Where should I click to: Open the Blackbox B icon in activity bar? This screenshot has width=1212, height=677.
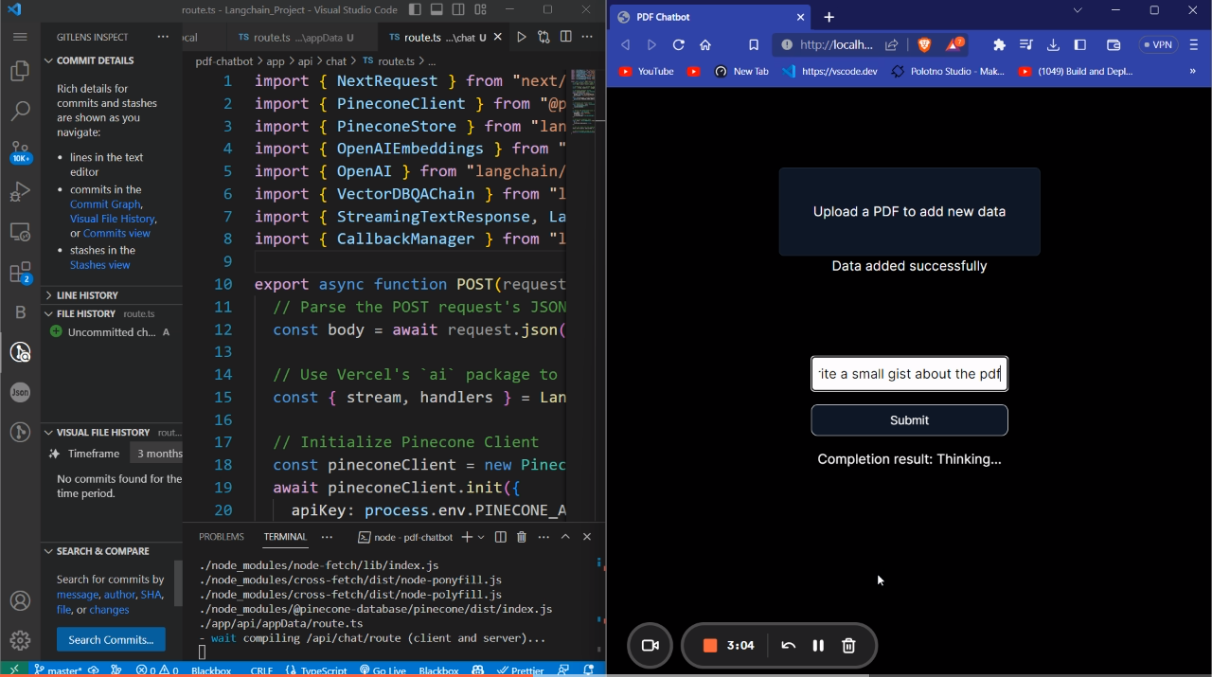(x=20, y=312)
